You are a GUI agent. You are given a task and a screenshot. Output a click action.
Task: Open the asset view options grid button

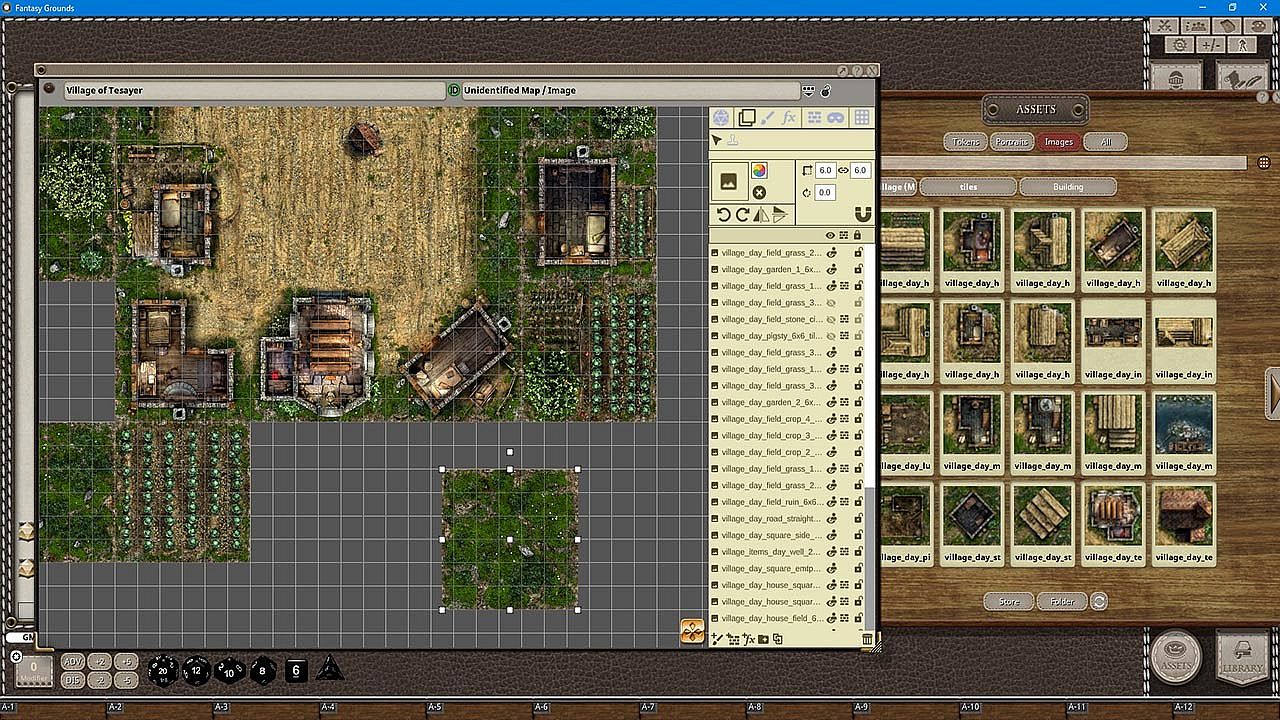1264,163
